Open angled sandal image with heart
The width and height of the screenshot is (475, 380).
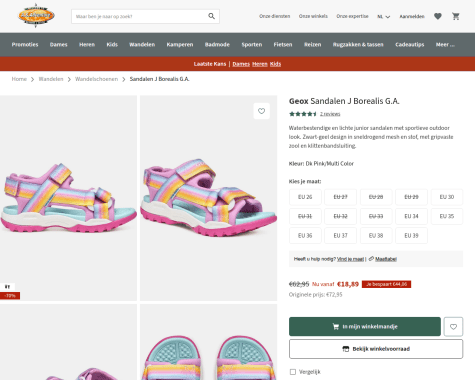coord(208,198)
